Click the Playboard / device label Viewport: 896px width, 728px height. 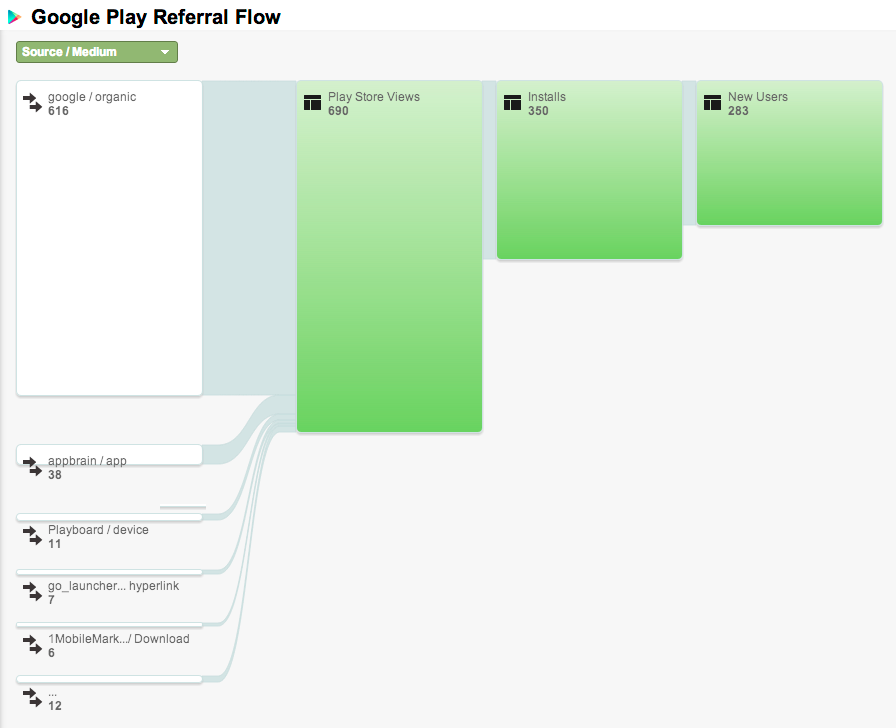point(98,530)
